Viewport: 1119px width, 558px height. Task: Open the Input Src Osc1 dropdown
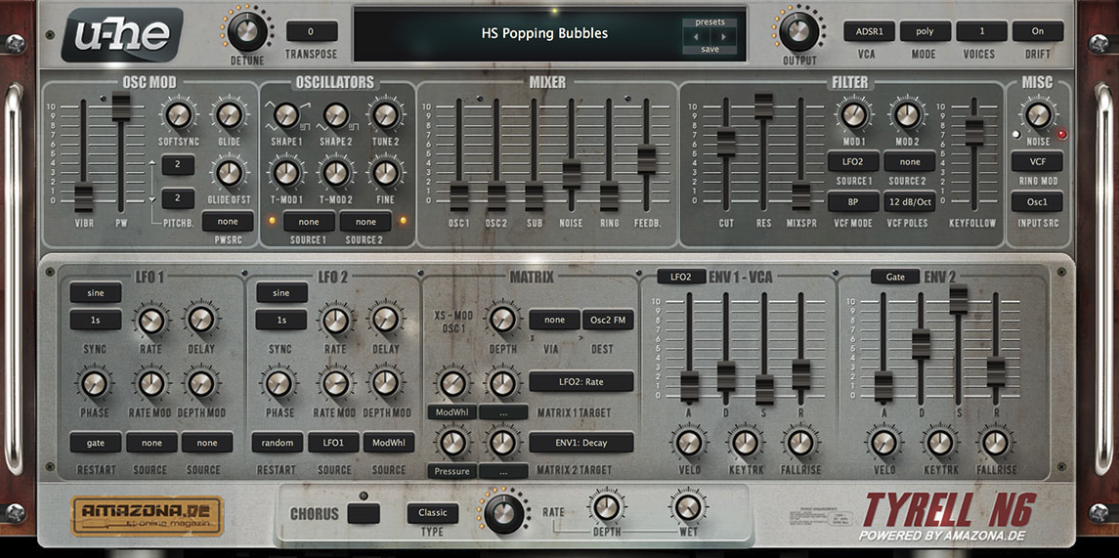pyautogui.click(x=1037, y=202)
